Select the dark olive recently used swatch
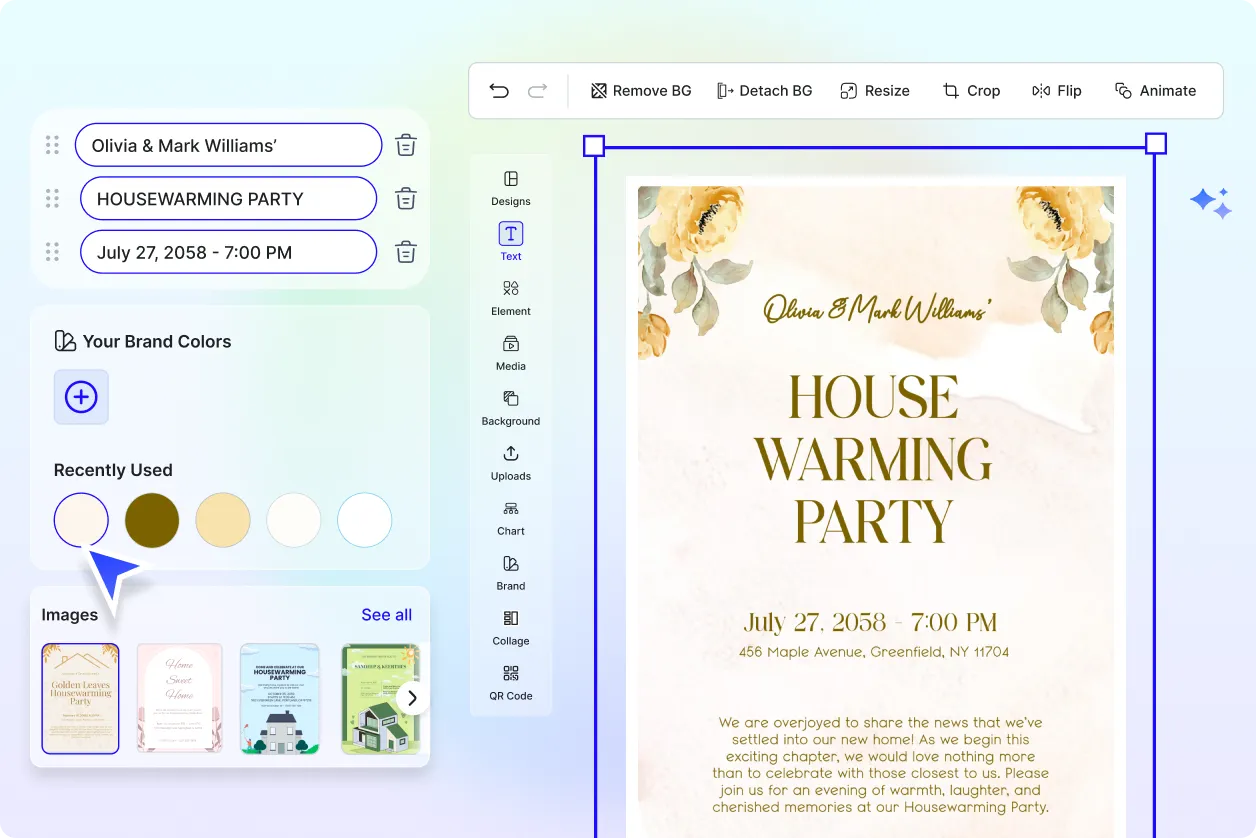 [x=151, y=520]
